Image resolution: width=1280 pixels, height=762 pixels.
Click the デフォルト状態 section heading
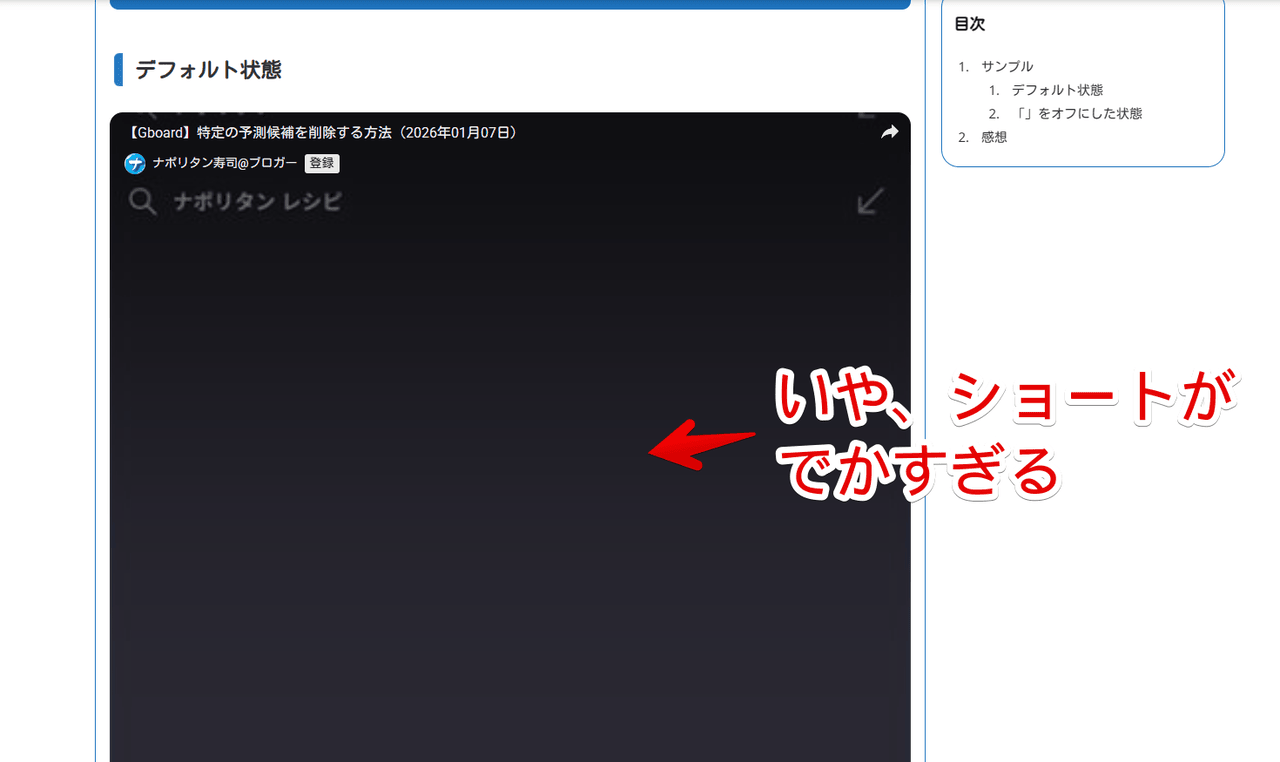point(208,70)
